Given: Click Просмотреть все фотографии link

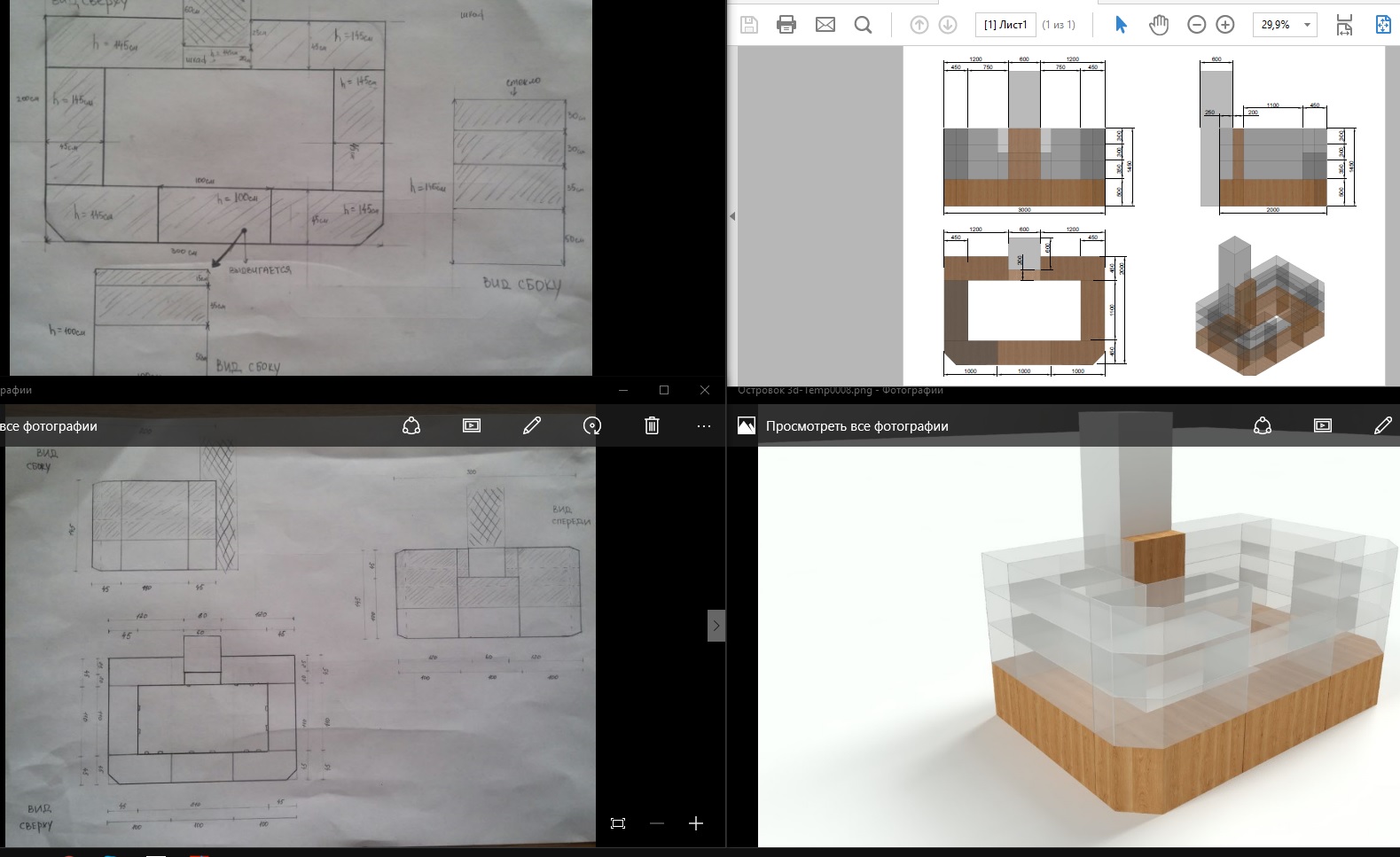Looking at the screenshot, I should 857,426.
